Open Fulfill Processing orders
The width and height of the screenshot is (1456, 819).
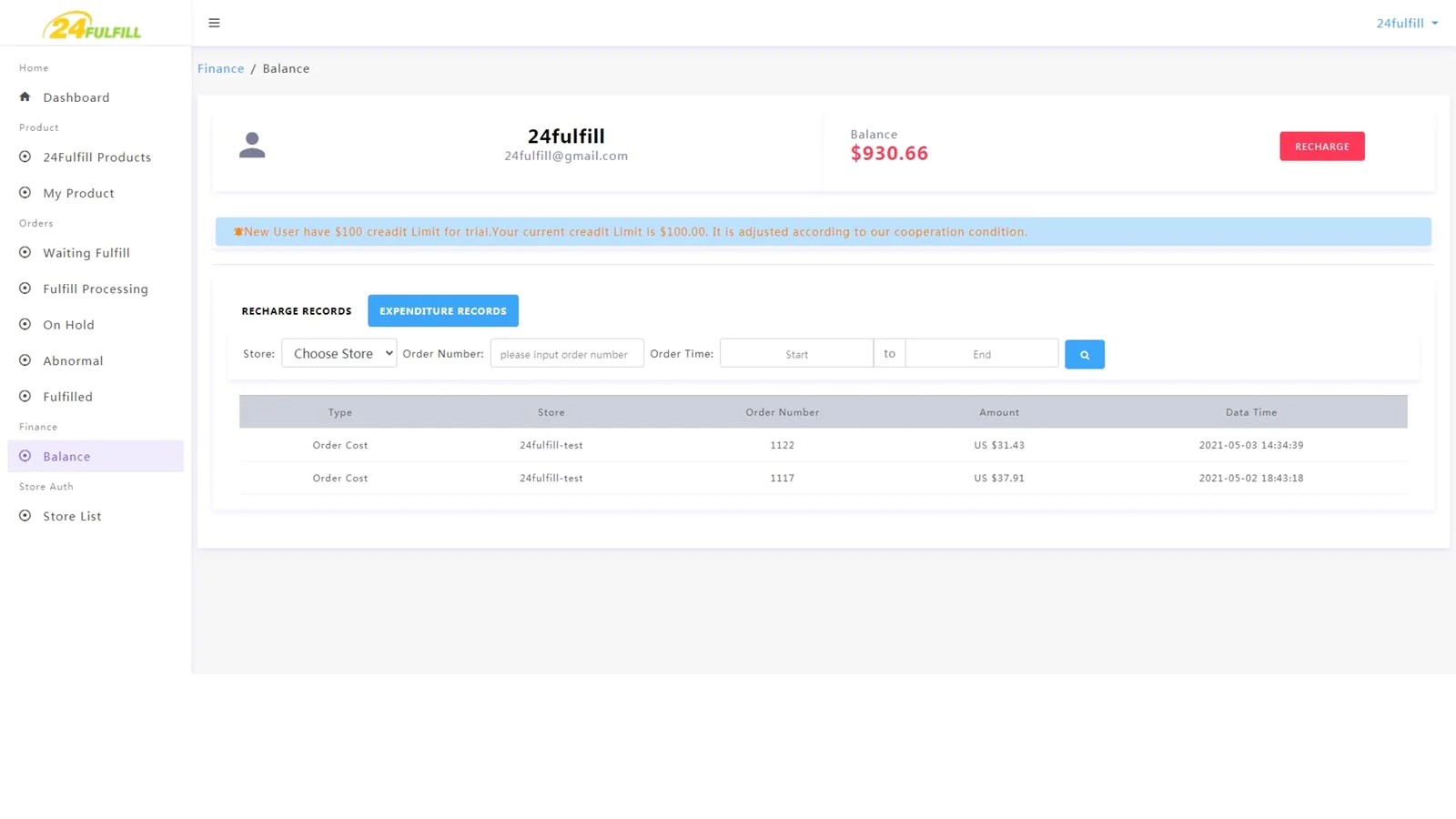96,288
